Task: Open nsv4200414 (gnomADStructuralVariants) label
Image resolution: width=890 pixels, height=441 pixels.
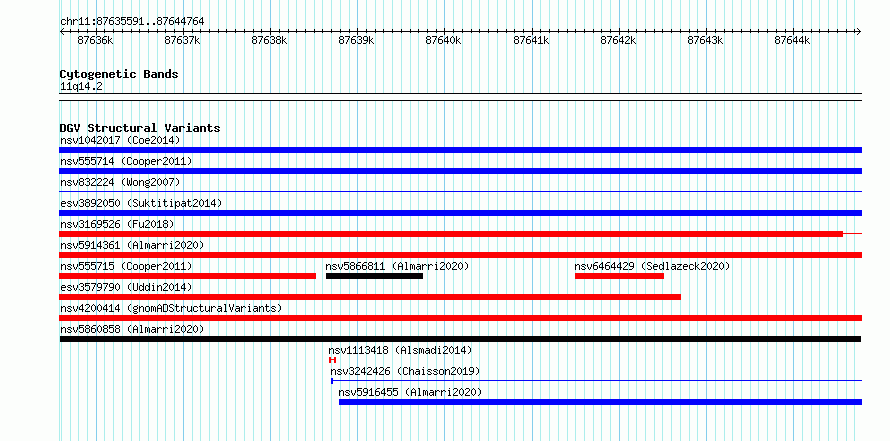Action: point(171,308)
